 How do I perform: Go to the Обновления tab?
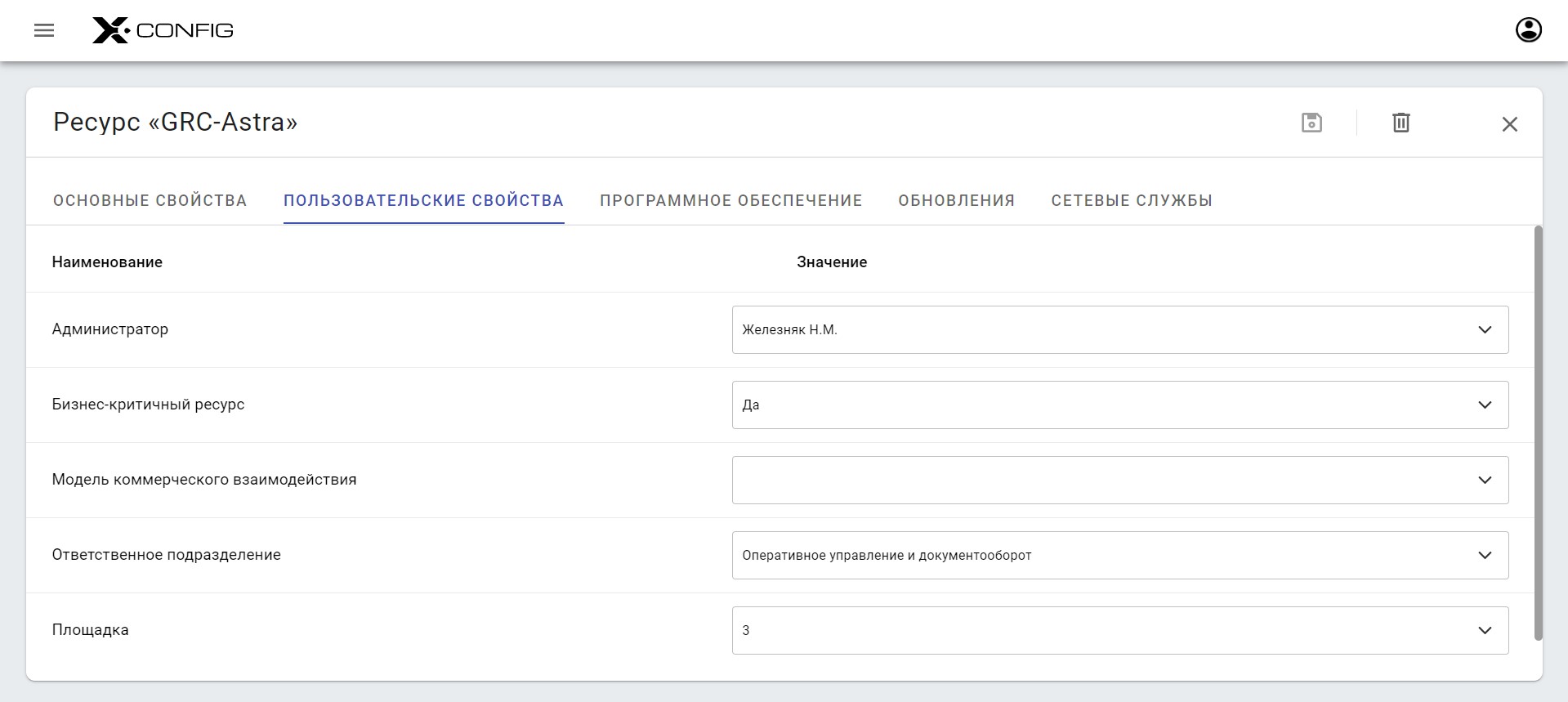point(956,201)
